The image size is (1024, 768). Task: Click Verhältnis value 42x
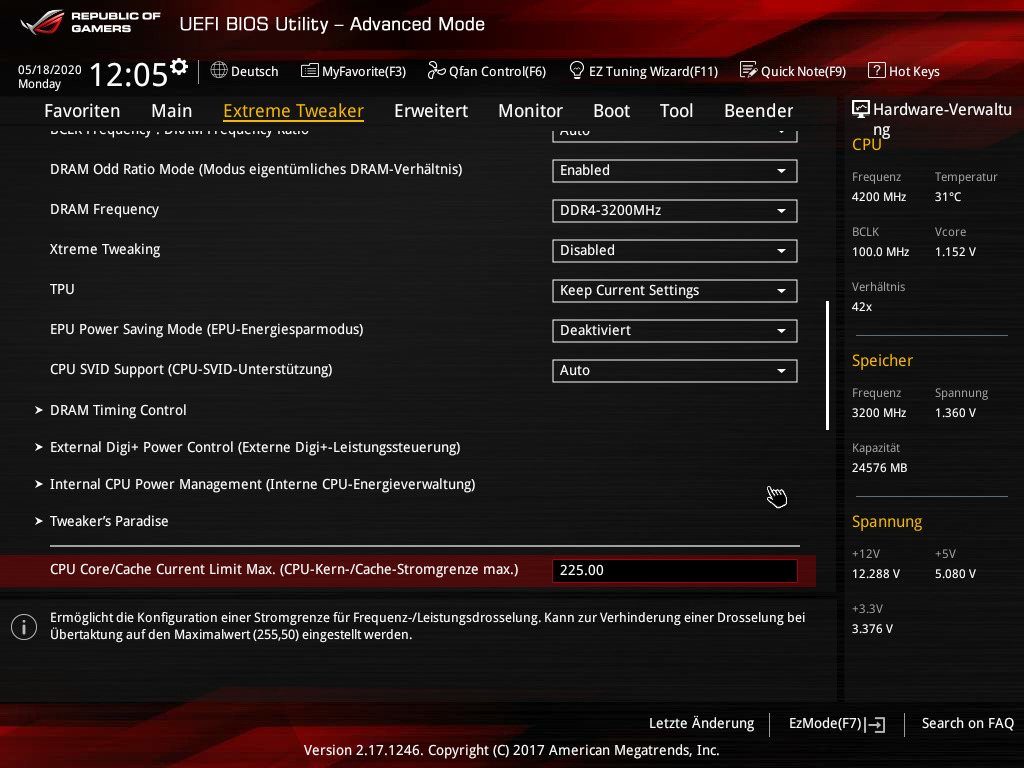coord(861,307)
